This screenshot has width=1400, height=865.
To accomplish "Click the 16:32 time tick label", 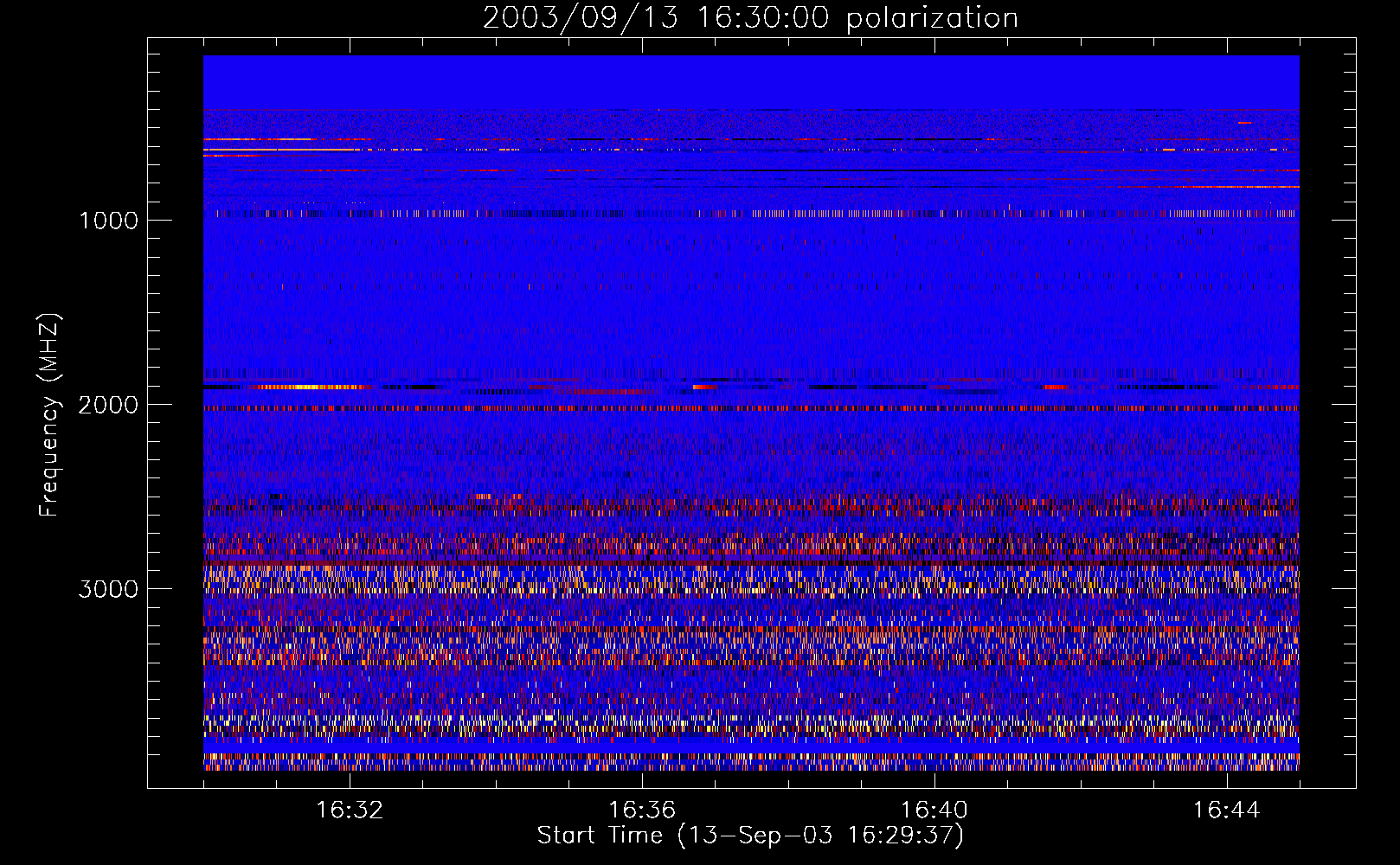I will [350, 810].
